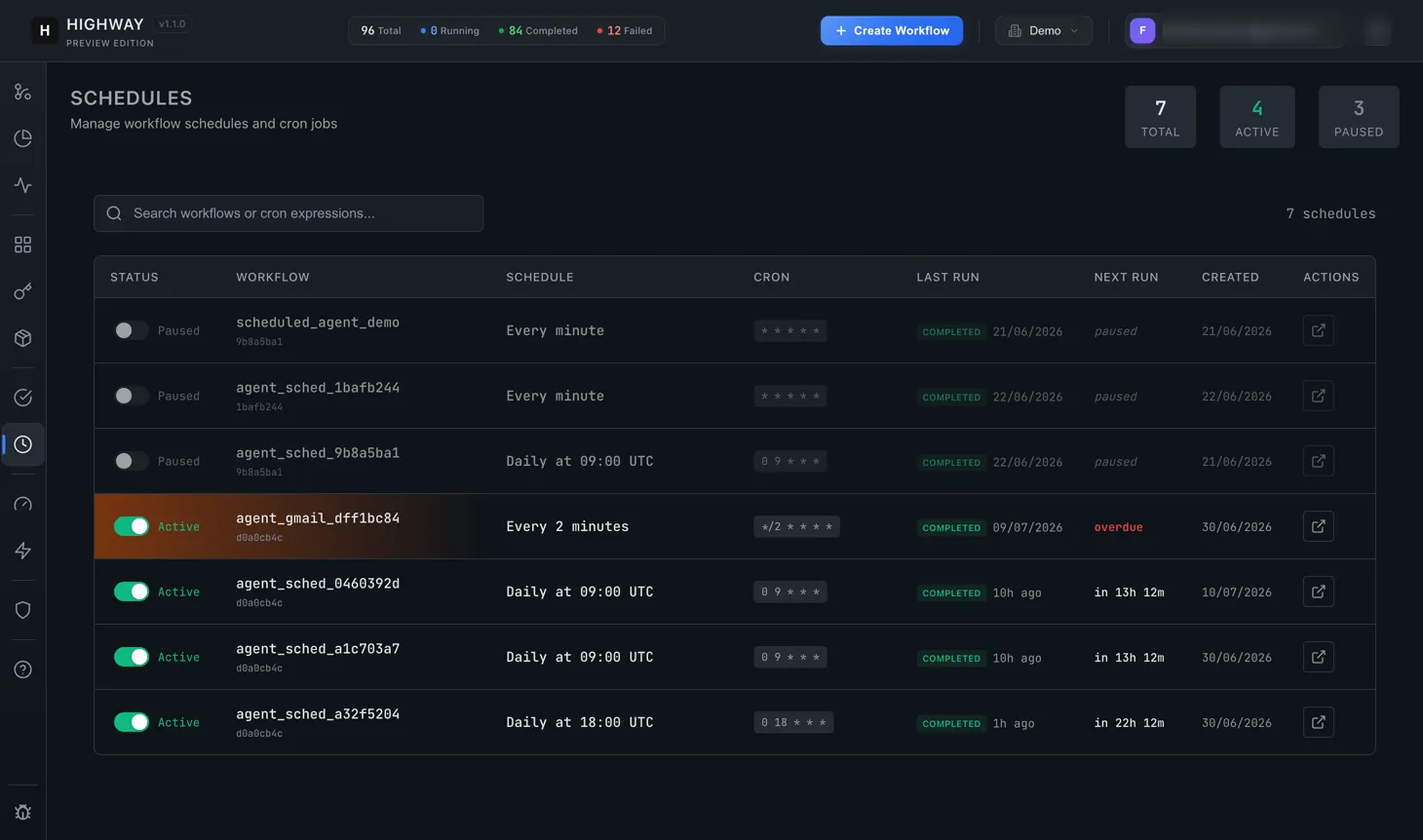Click the 7 Total stat card
This screenshot has height=840, width=1423.
1160,117
